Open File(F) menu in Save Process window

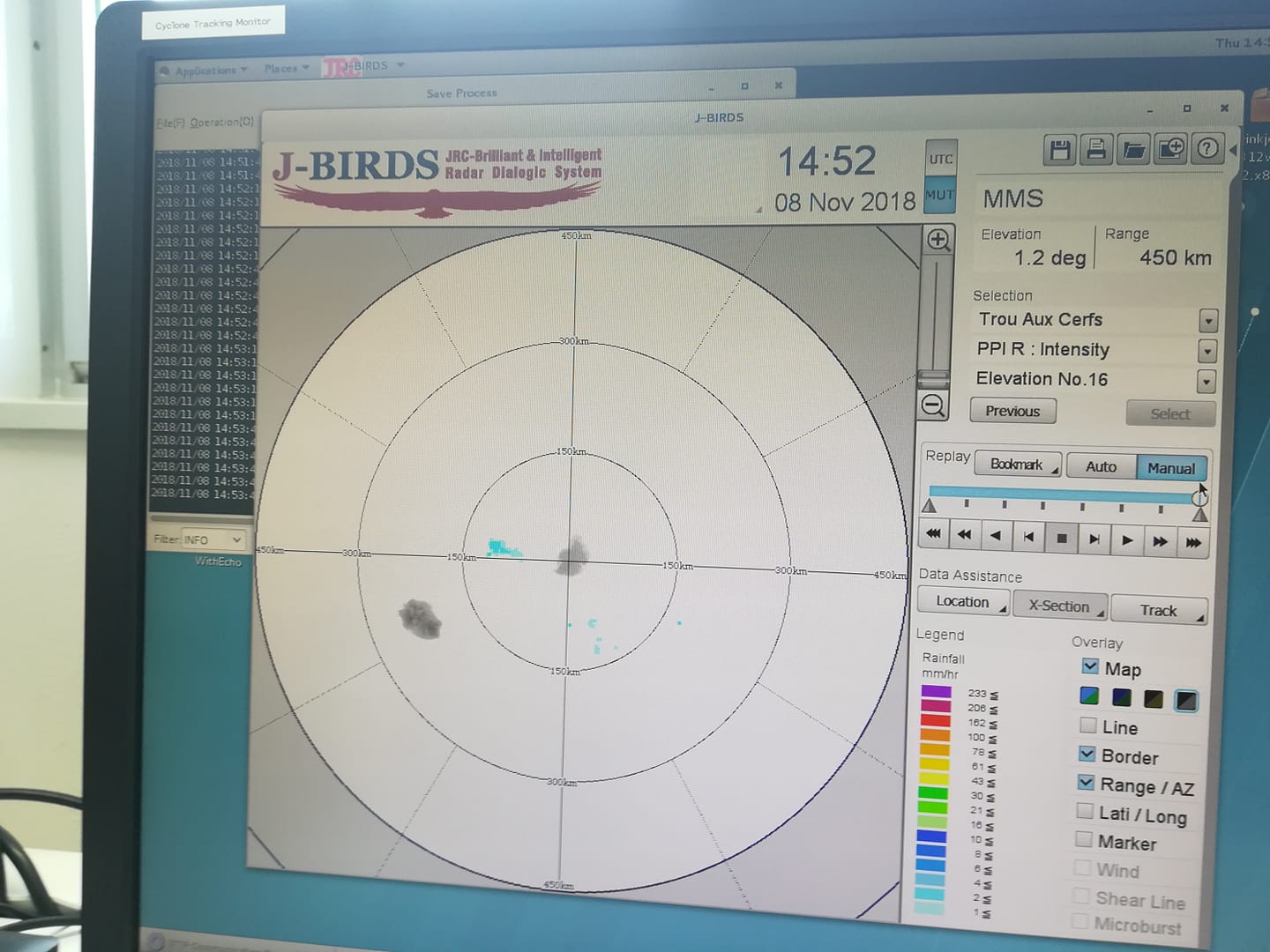pos(171,123)
